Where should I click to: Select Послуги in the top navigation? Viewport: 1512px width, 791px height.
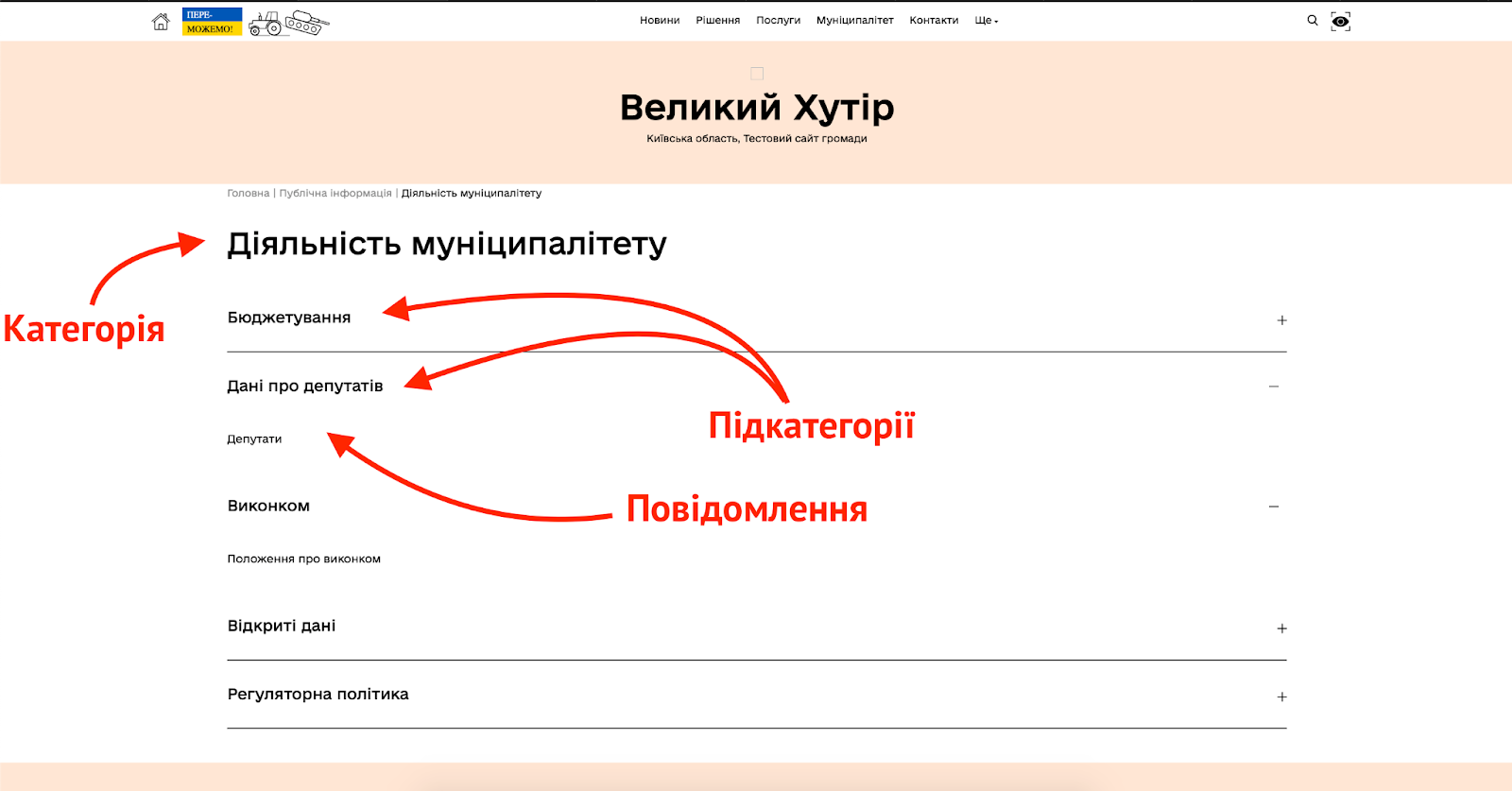click(778, 21)
